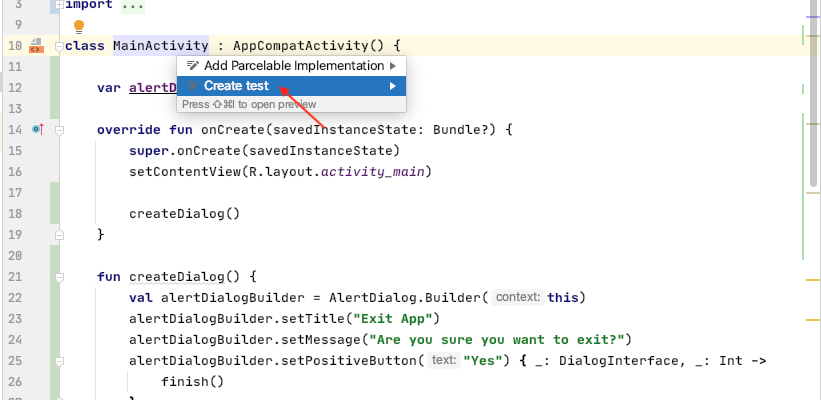The height and width of the screenshot is (400, 821).
Task: Click the fold end marker on line 19
Action: point(59,235)
